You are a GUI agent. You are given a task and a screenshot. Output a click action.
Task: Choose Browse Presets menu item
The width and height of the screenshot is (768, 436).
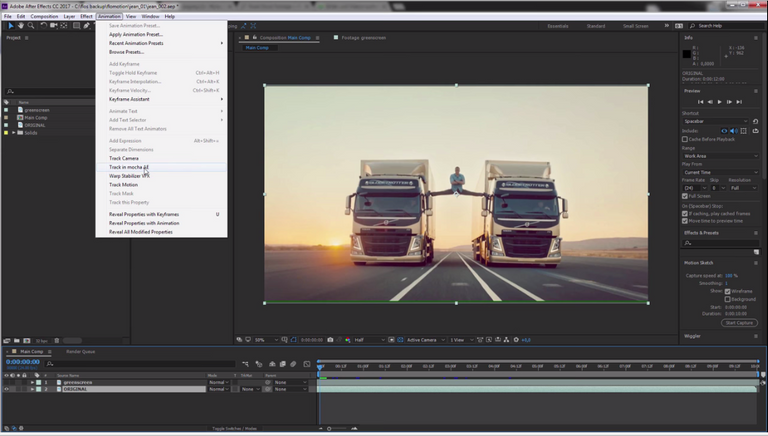coord(126,52)
